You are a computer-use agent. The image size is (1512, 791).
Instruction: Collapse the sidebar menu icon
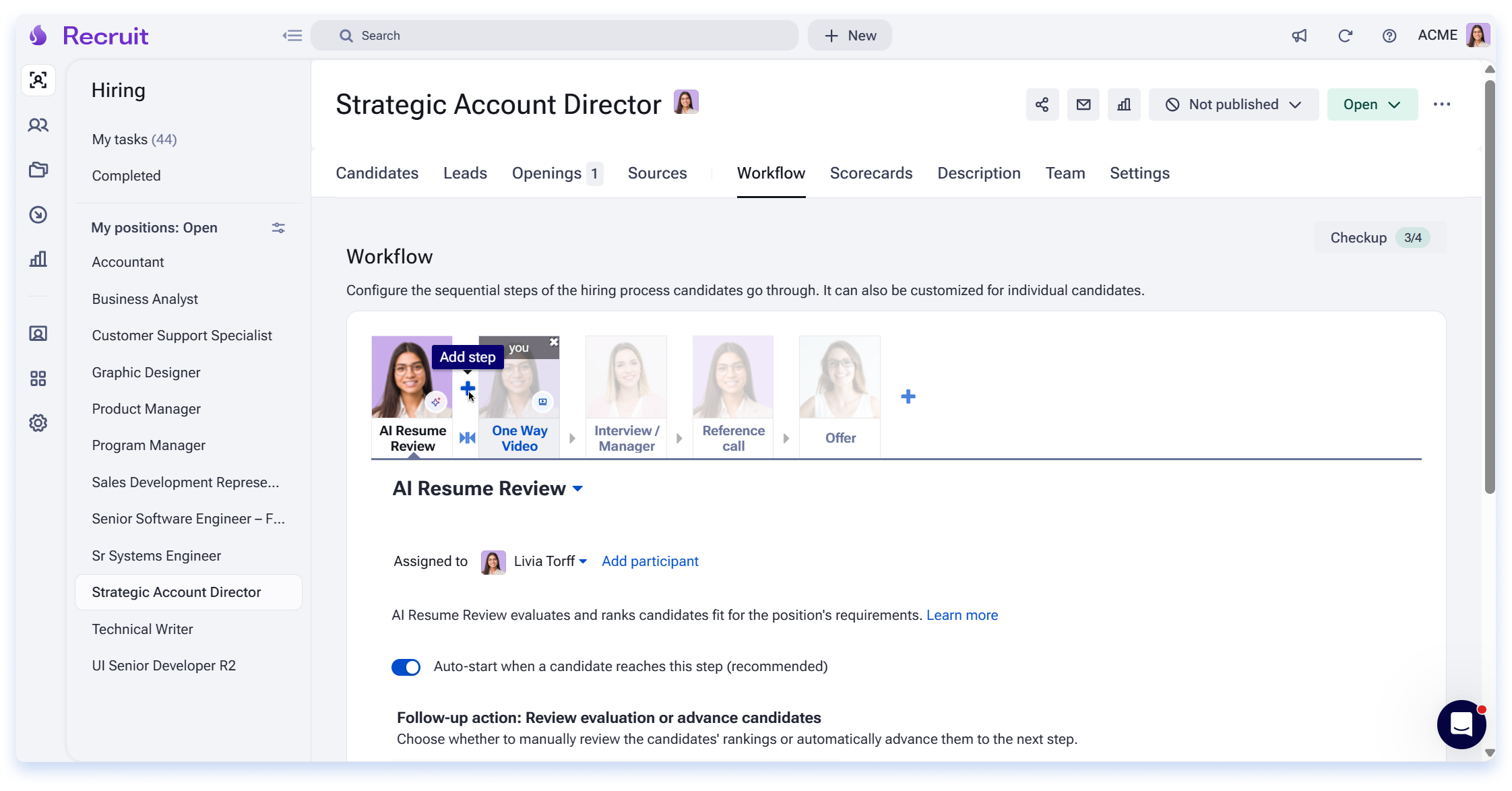click(292, 36)
